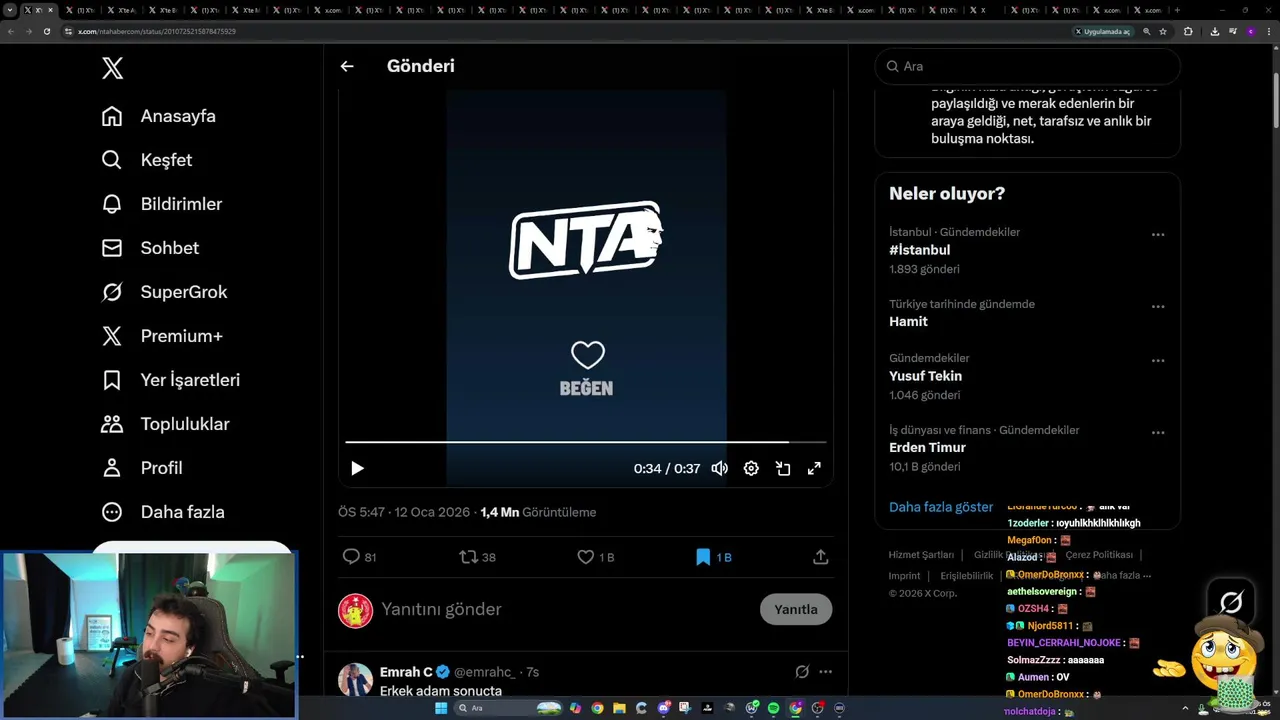This screenshot has width=1280, height=720.
Task: Mute the video volume
Action: point(719,468)
